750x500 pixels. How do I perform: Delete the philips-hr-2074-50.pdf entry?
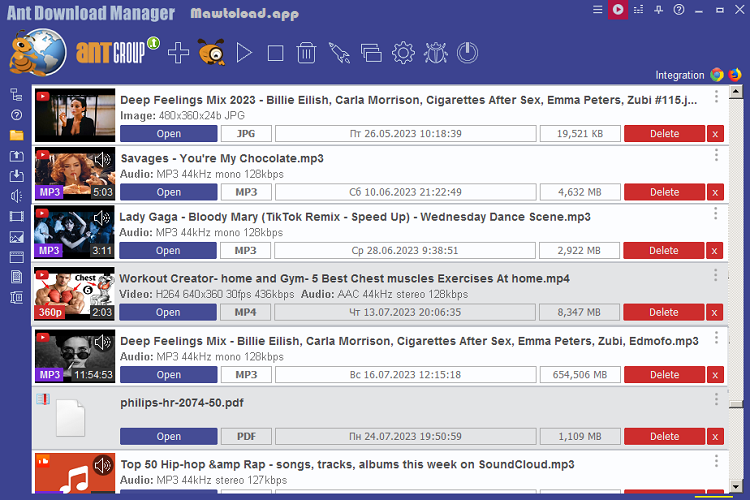[664, 436]
